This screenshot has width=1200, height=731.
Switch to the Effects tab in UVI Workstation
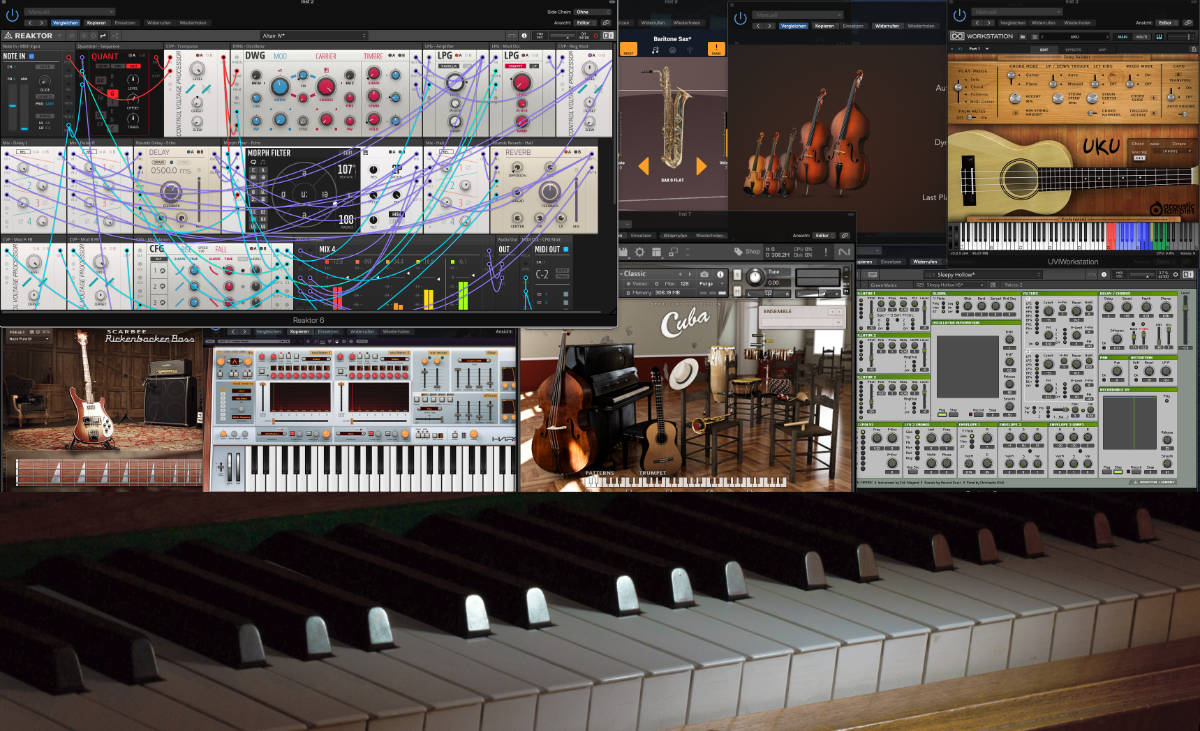click(1071, 48)
